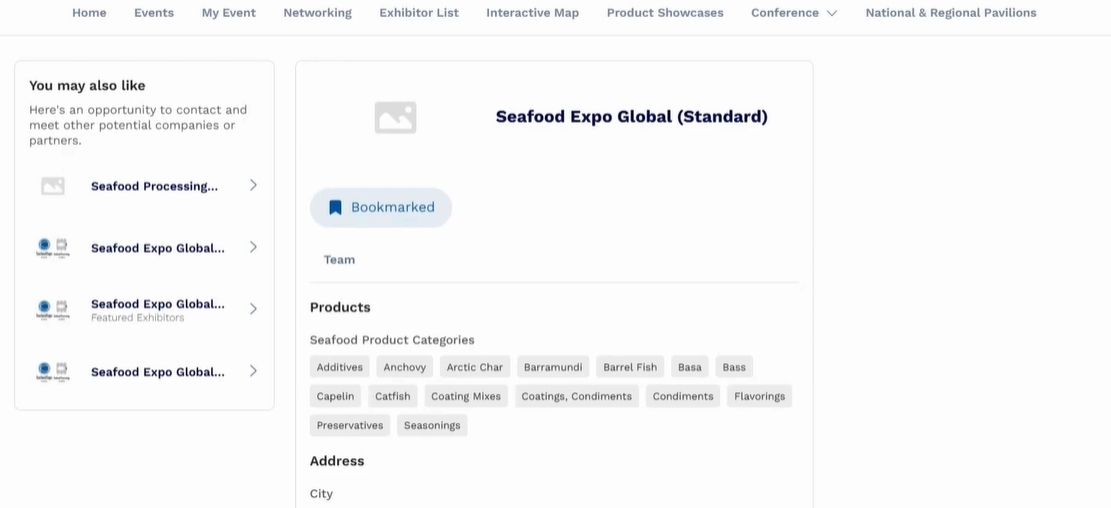The image size is (1111, 508).
Task: Click the bookmark icon in Bookmarked button
Action: click(336, 208)
